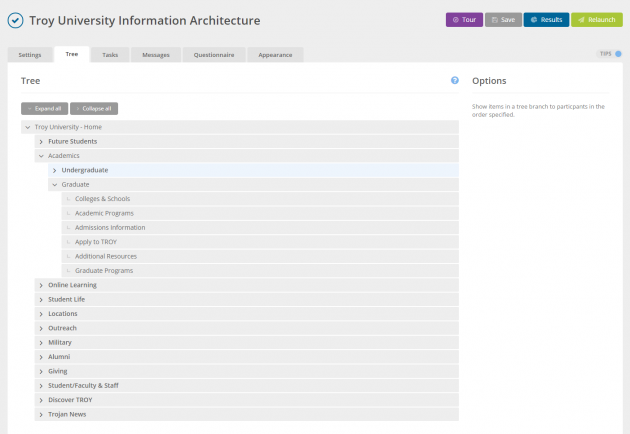
Task: Open the Tasks tab
Action: [110, 55]
